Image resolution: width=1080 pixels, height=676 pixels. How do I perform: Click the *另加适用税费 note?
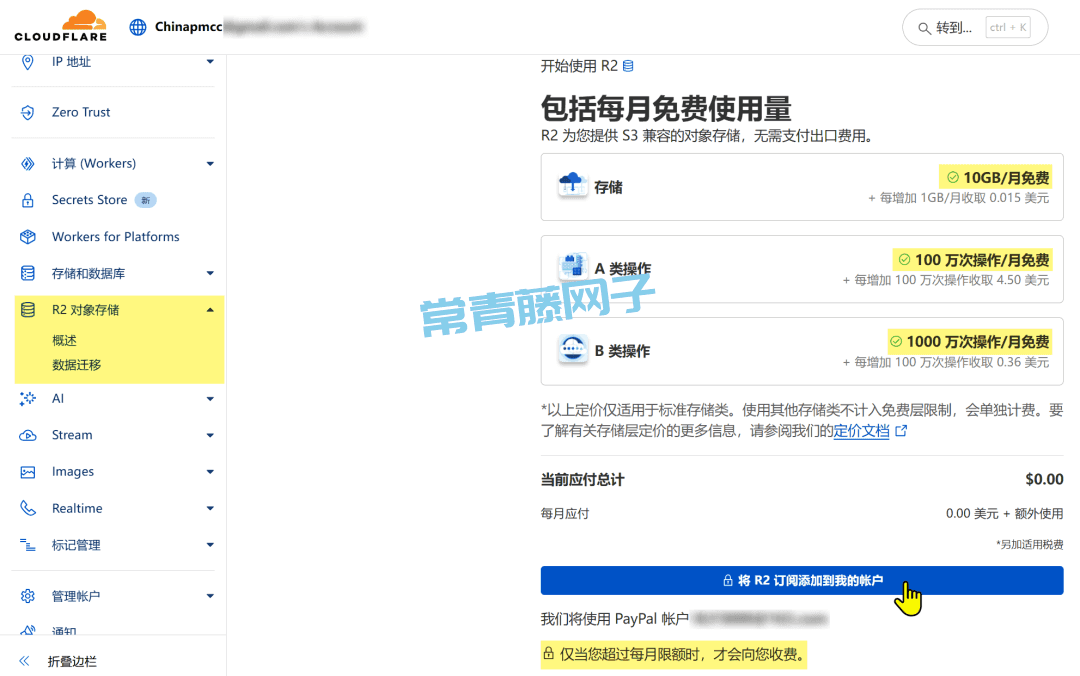tap(1030, 544)
